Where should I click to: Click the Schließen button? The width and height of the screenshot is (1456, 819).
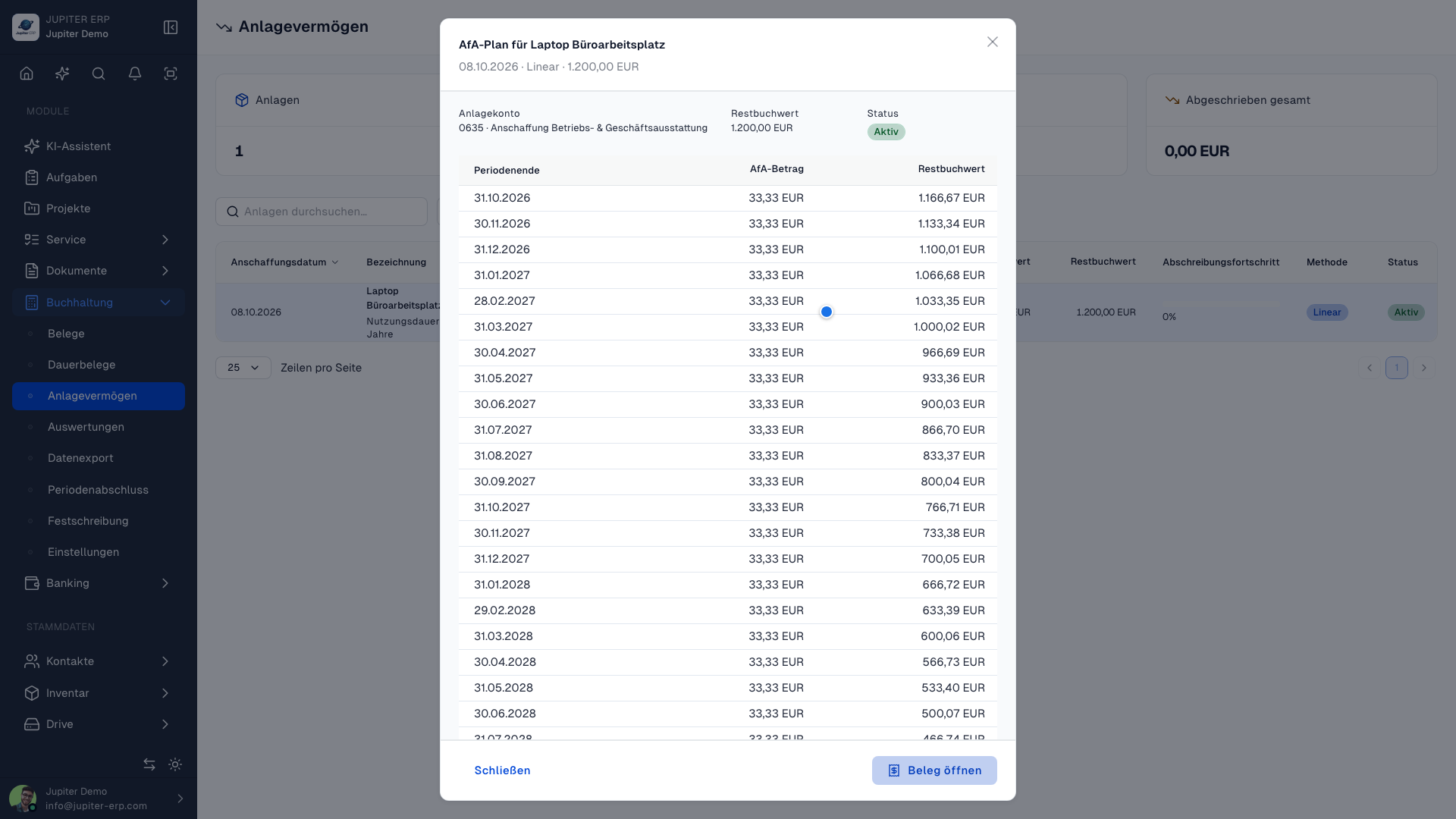(x=502, y=770)
